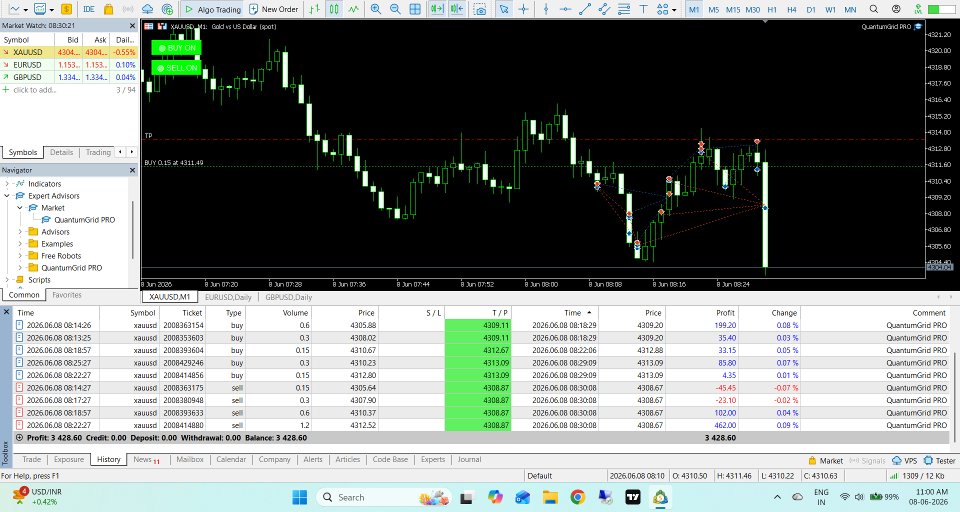960x512 pixels.
Task: Open the Market link in Toolbox bar
Action: click(x=826, y=461)
